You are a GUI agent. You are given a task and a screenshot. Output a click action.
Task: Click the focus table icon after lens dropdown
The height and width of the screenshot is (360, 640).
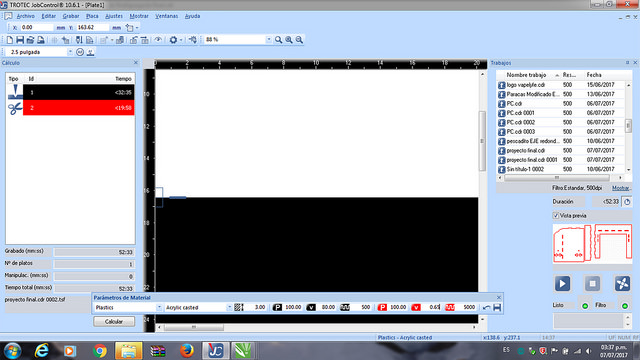pos(90,52)
